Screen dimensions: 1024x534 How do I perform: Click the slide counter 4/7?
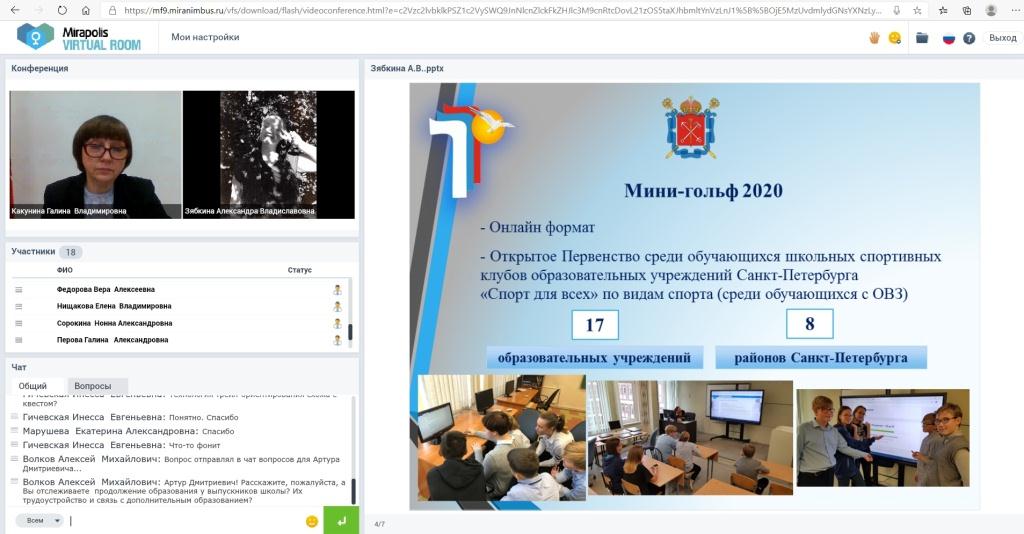tap(379, 524)
